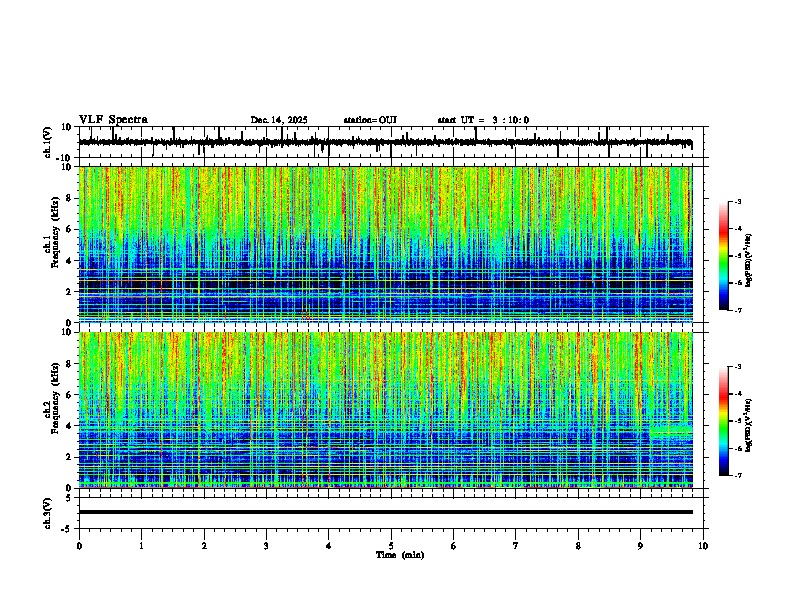The width and height of the screenshot is (792, 612).
Task: Click the "8" kHz tick of ch.1 spectrogram
Action: click(x=69, y=198)
